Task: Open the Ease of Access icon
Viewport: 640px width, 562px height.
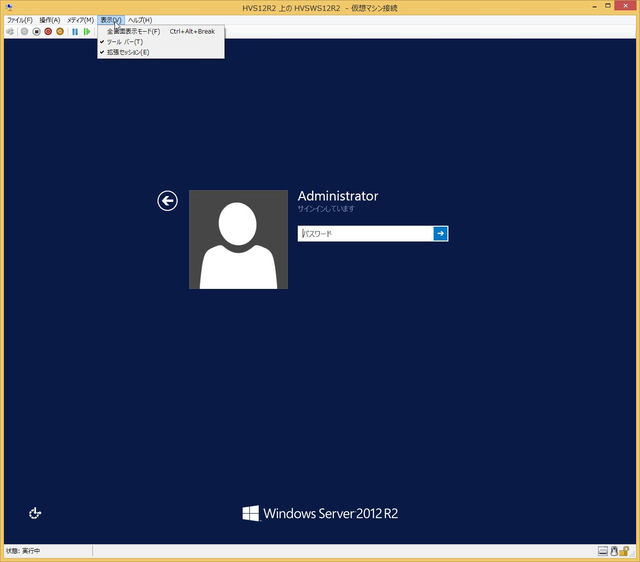Action: (35, 513)
